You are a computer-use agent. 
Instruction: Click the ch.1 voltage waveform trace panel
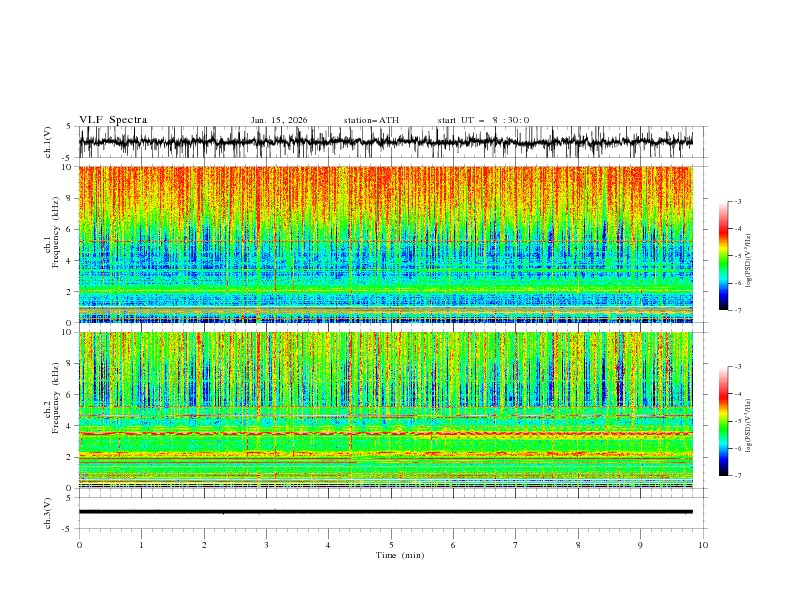(x=385, y=142)
